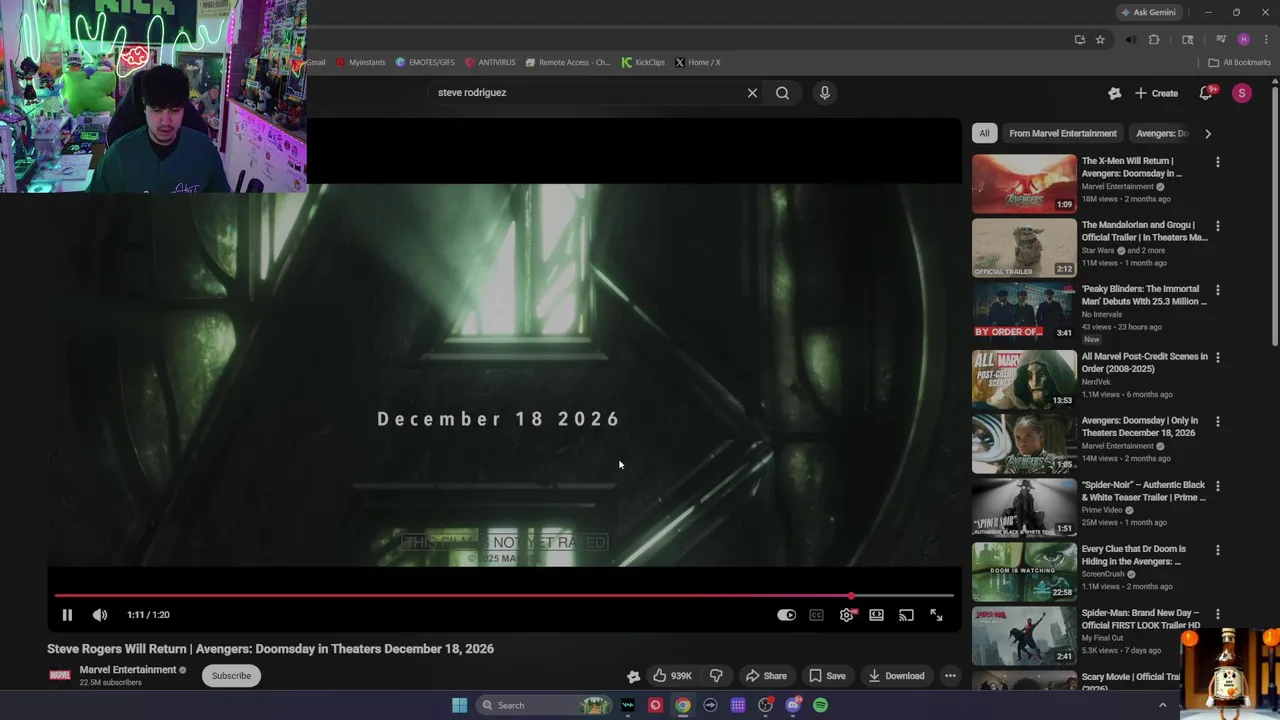Mute the video volume
The image size is (1280, 720).
tap(100, 615)
